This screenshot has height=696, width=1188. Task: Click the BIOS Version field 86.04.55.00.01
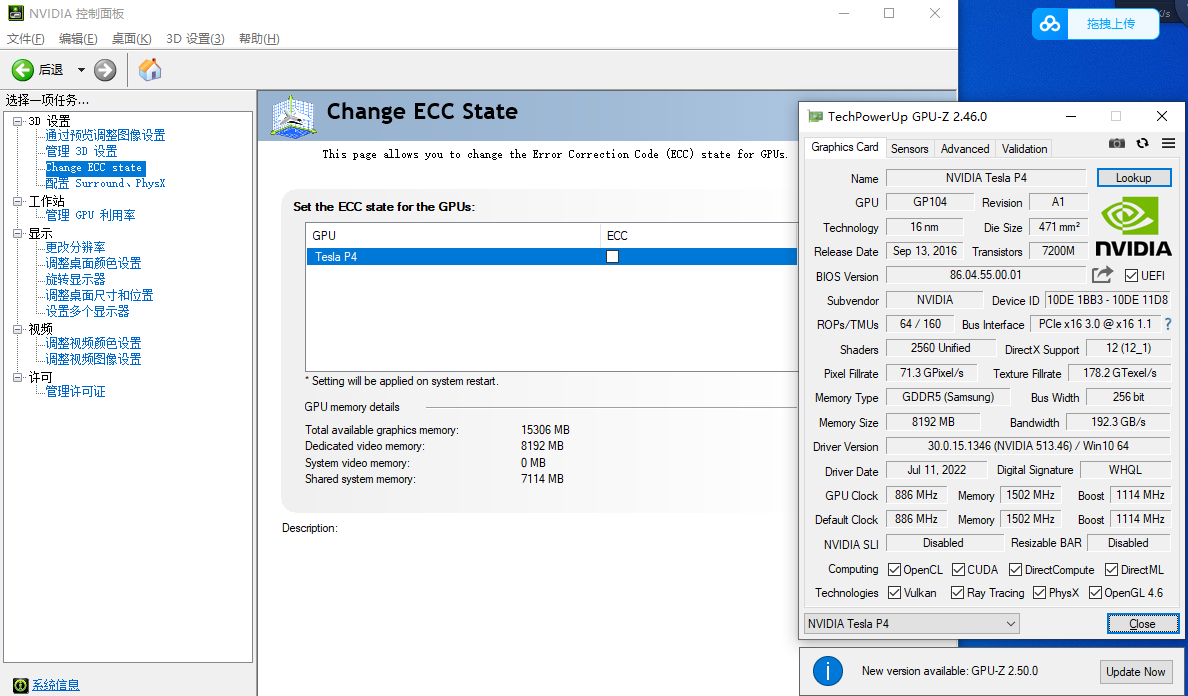pyautogui.click(x=986, y=275)
